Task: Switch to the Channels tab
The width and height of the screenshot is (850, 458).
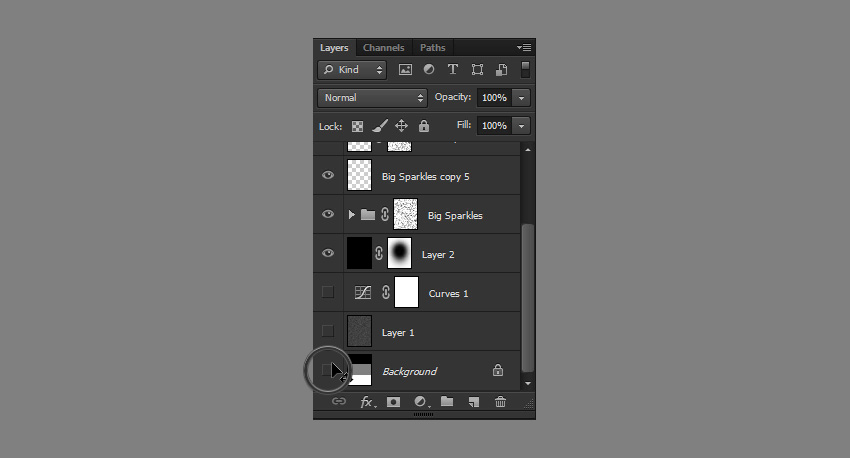Action: [384, 48]
